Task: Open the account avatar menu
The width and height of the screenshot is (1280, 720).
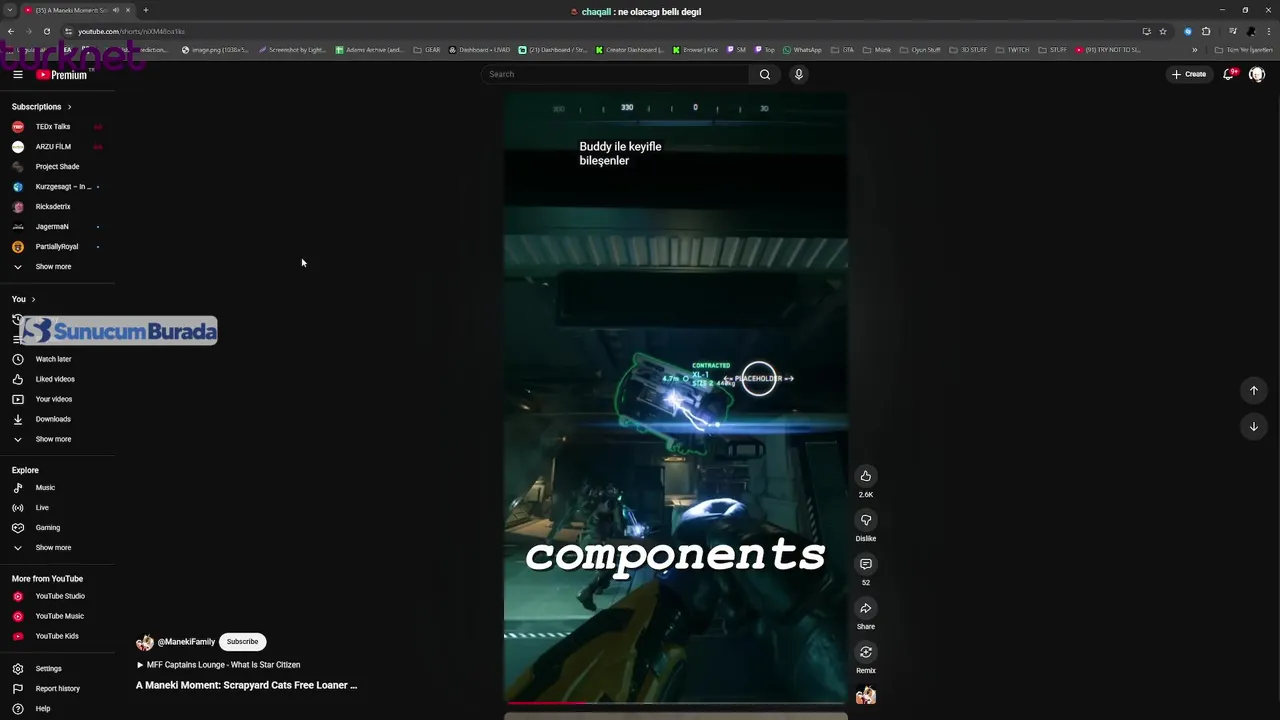Action: click(x=1257, y=74)
